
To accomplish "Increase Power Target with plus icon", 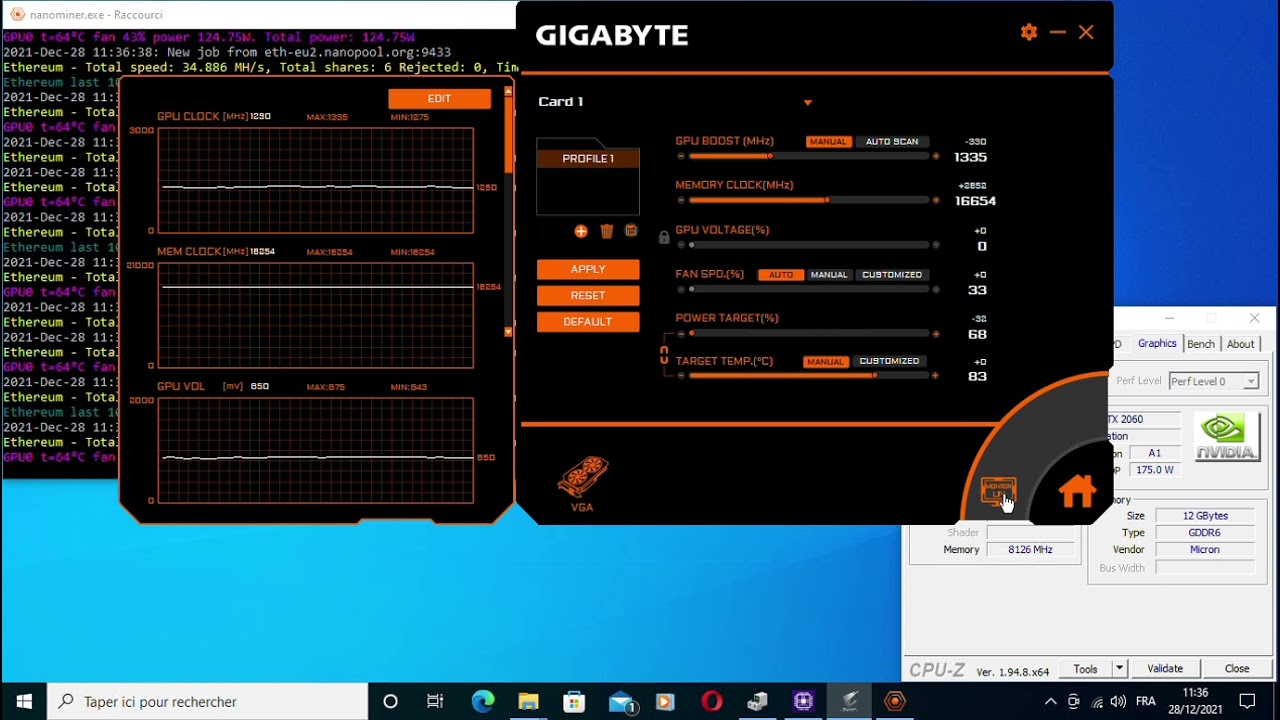I will coord(936,333).
